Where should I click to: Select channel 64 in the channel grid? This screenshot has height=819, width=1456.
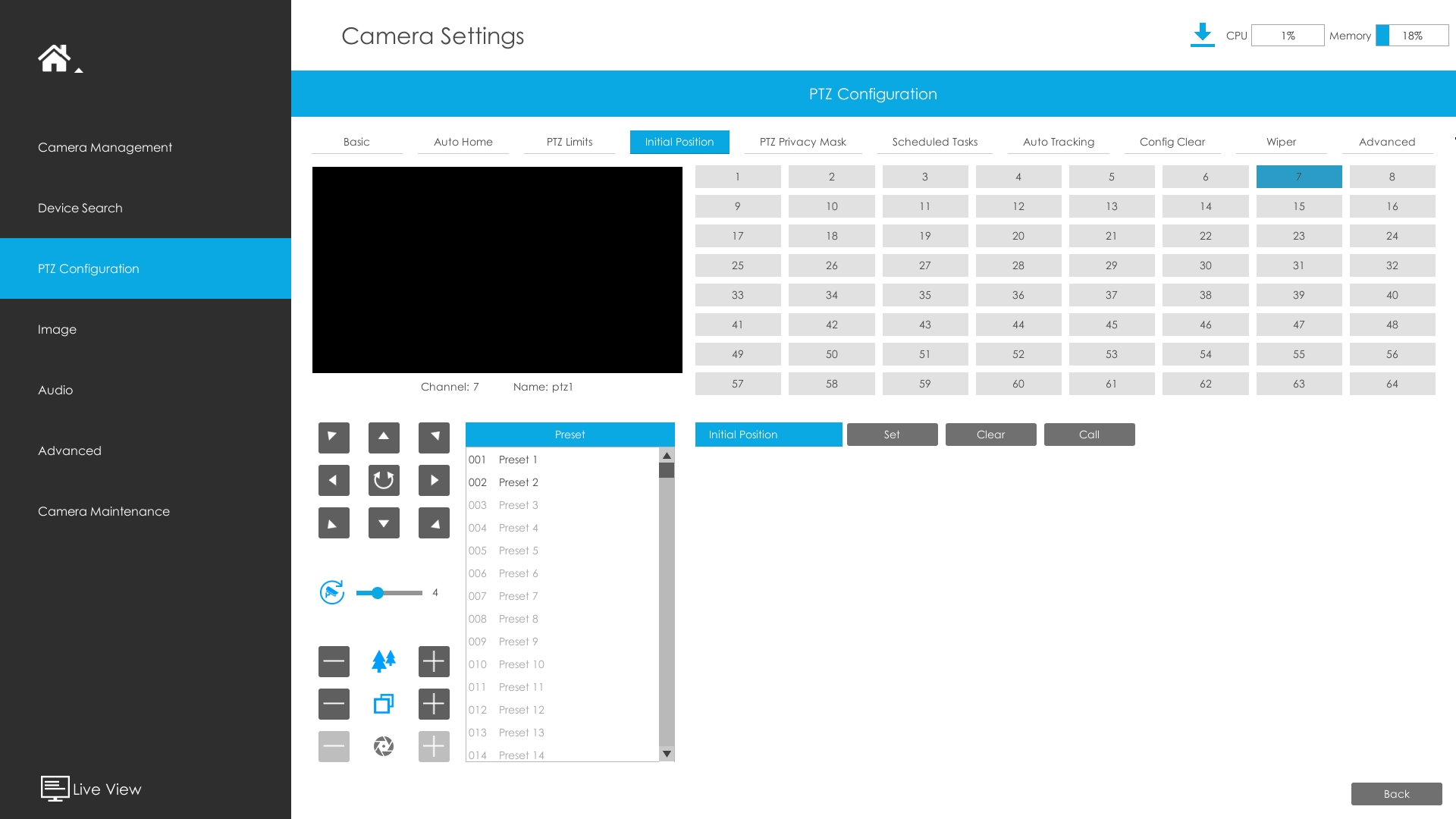(x=1392, y=384)
